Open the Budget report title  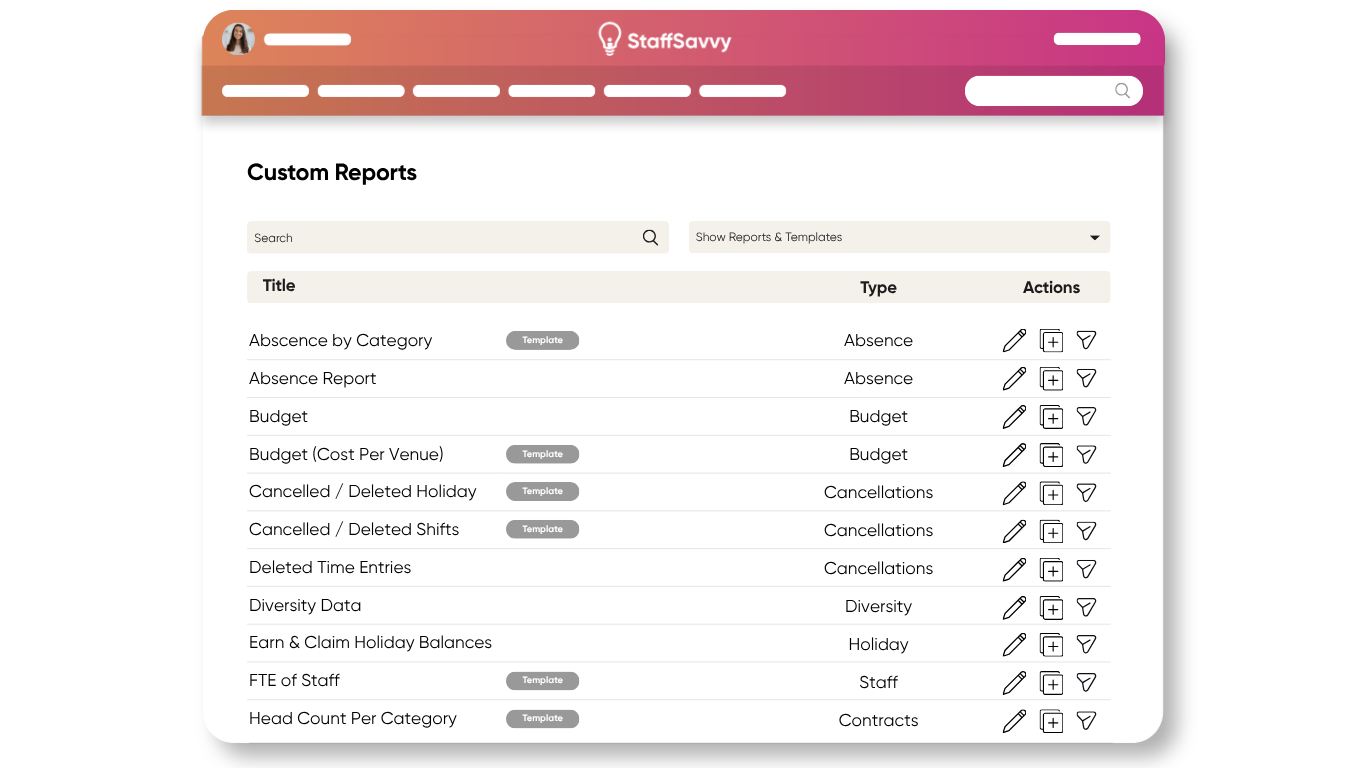[x=278, y=417]
